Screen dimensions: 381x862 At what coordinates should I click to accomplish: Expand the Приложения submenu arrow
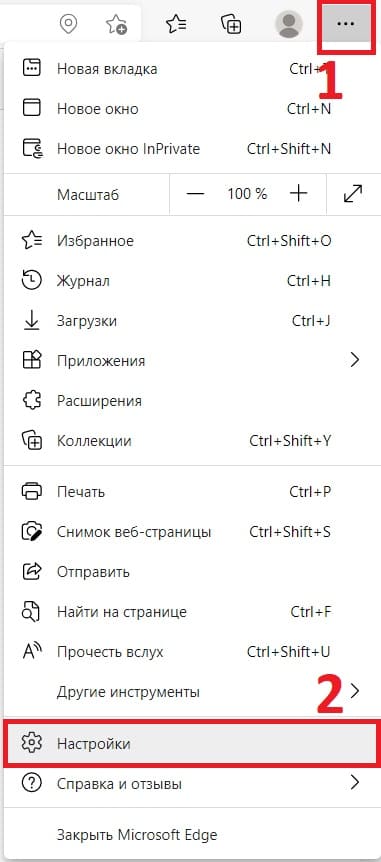coord(355,360)
